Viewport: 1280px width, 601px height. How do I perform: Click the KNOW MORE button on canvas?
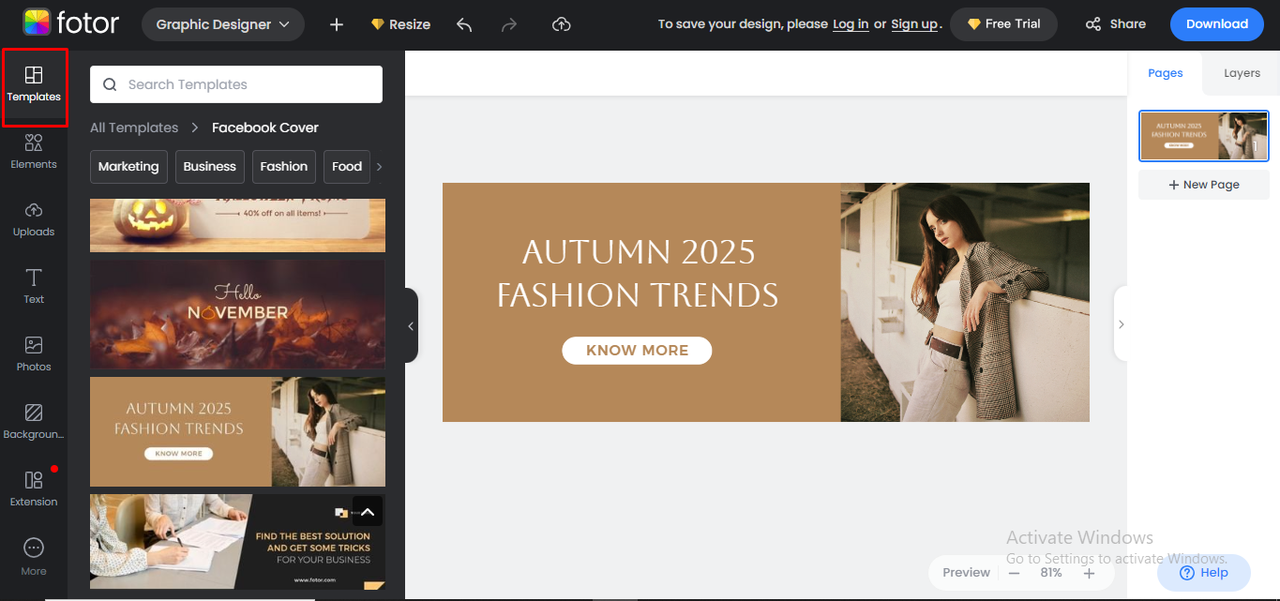[637, 351]
